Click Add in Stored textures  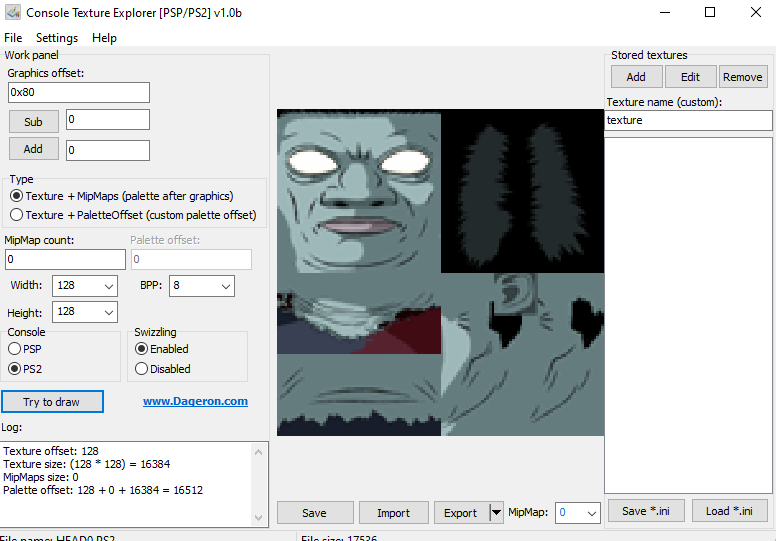point(636,77)
